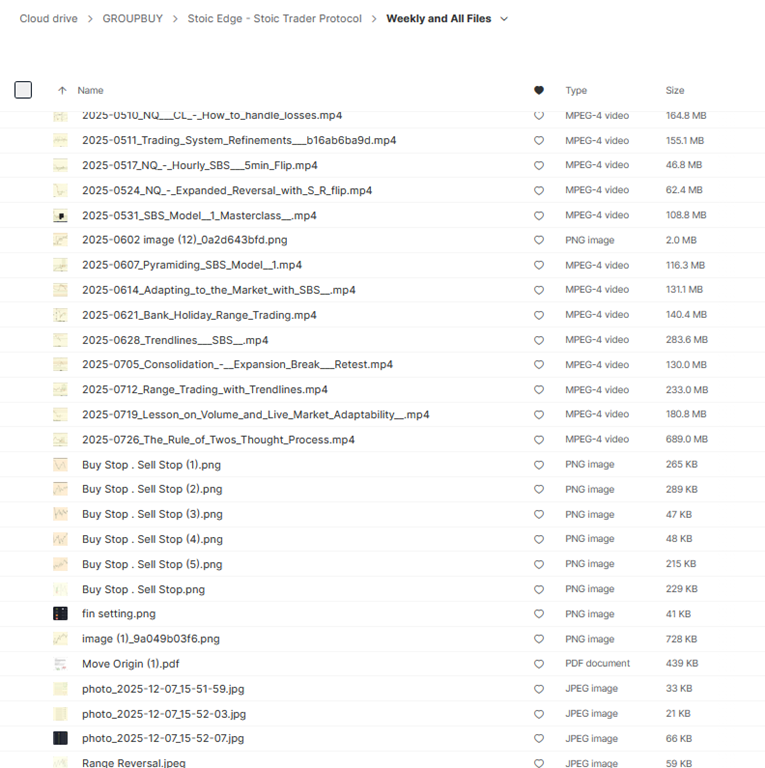Sort files by Size column

click(x=675, y=90)
